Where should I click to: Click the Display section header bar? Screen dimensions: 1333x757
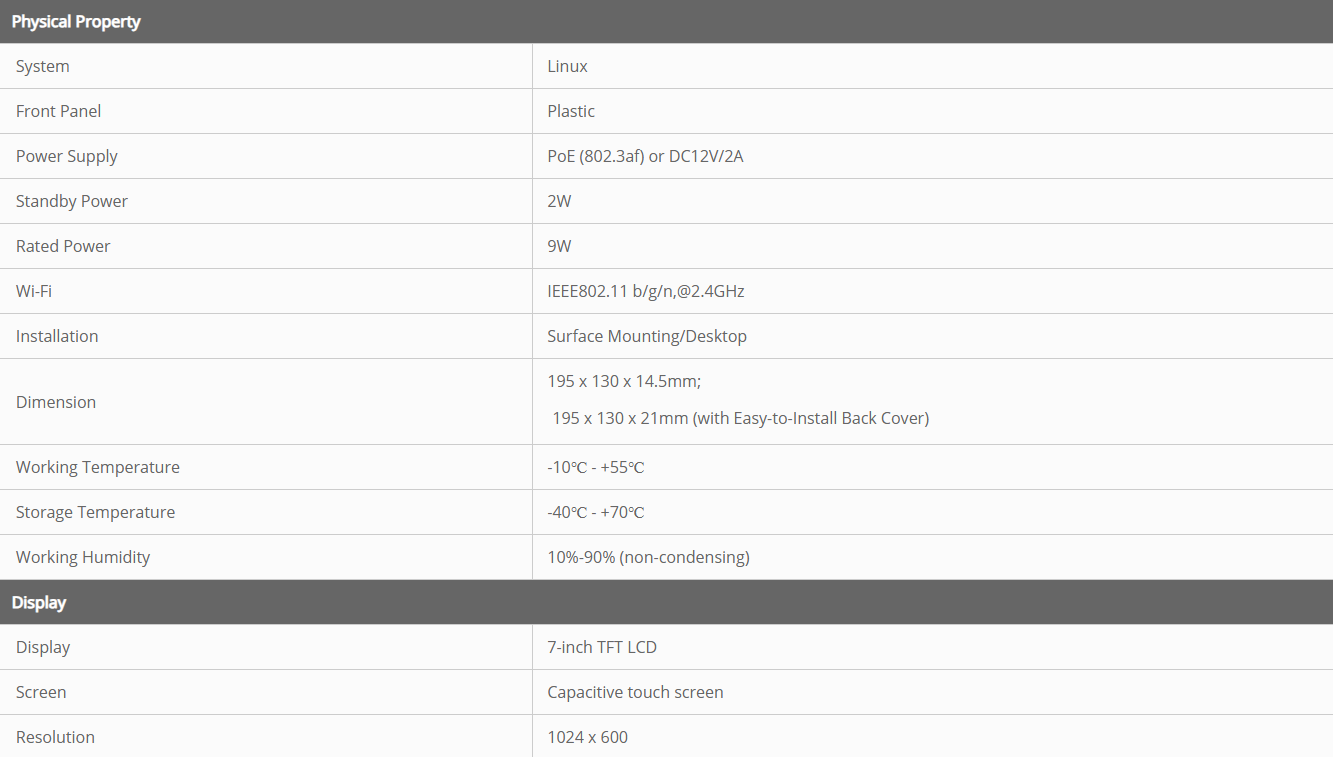39,602
